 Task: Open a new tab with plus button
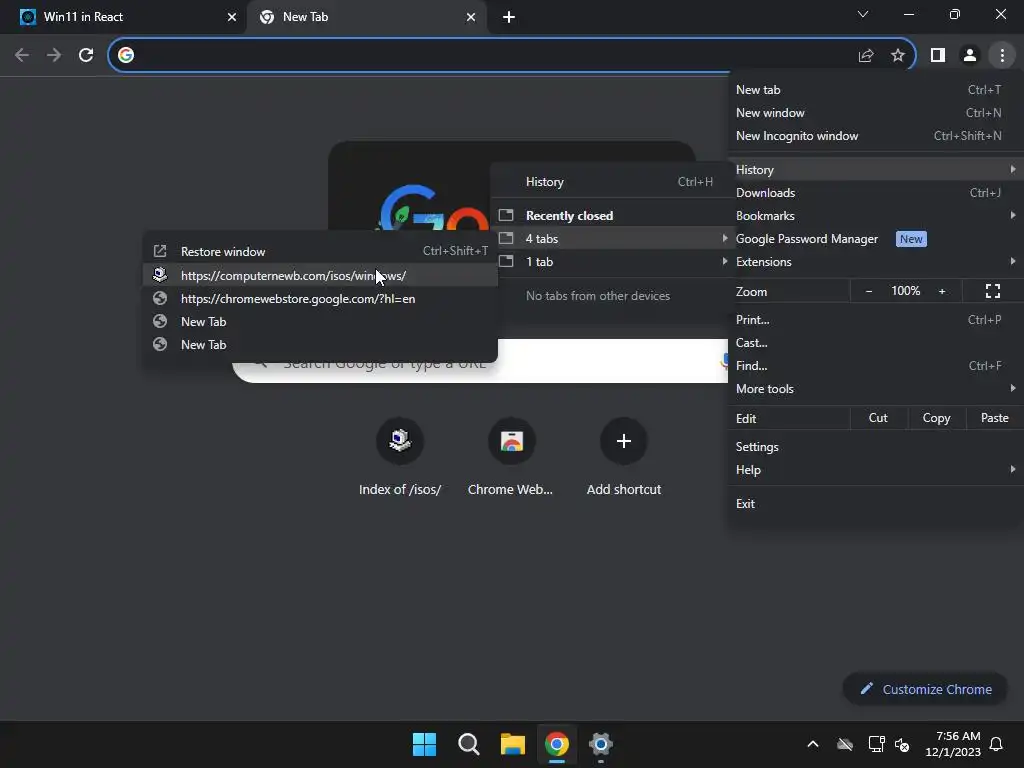point(509,17)
